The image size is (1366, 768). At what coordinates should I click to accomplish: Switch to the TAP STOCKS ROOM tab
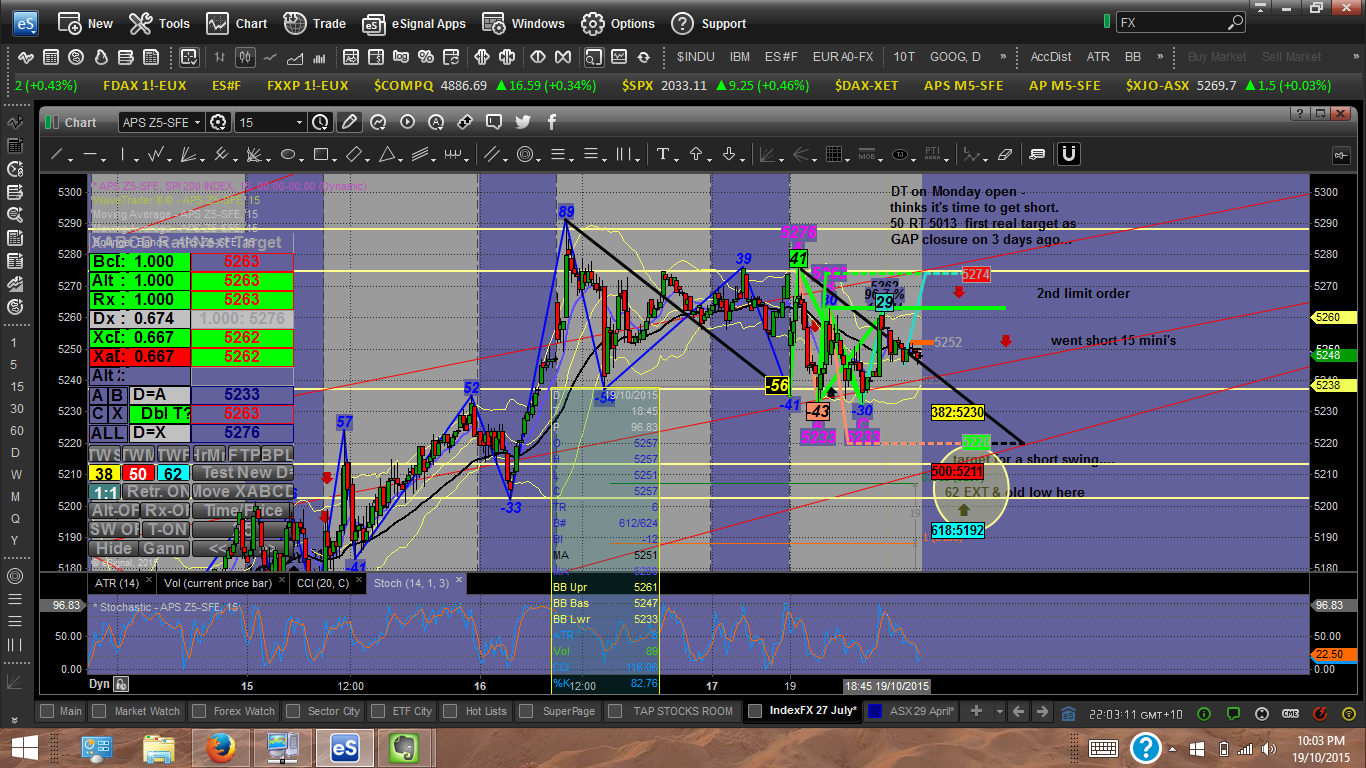tap(672, 711)
